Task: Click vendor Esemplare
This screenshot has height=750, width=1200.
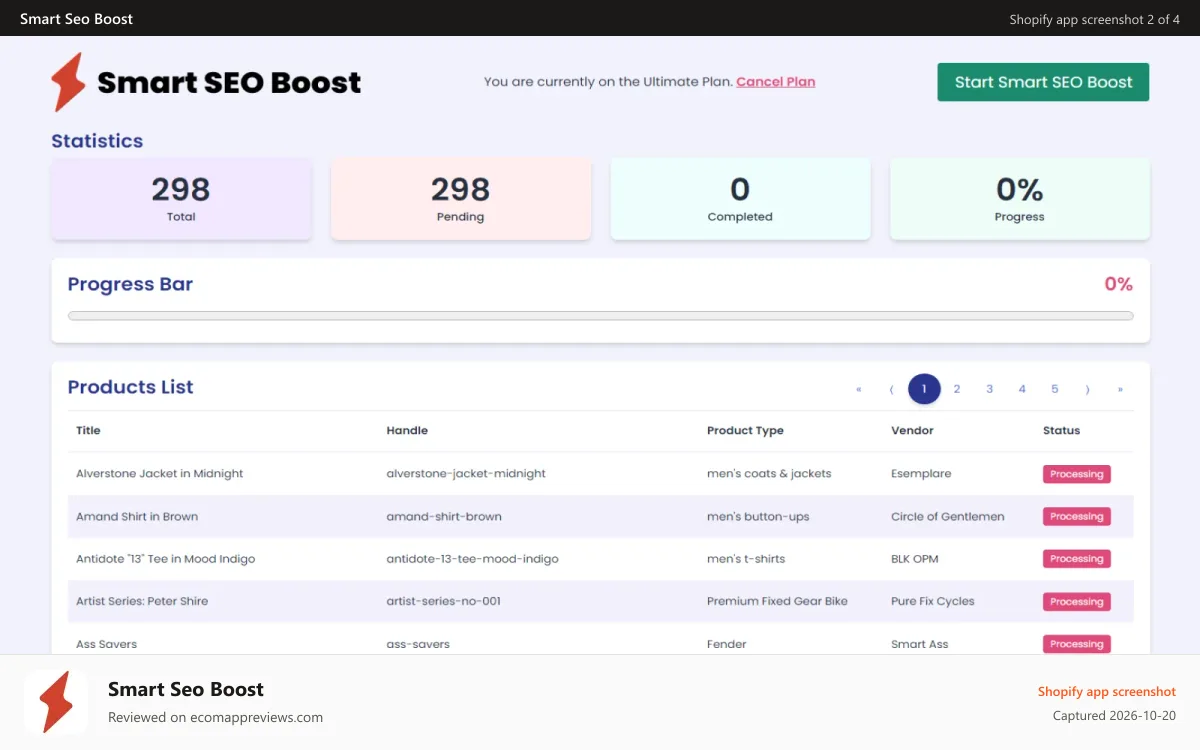Action: click(x=921, y=473)
